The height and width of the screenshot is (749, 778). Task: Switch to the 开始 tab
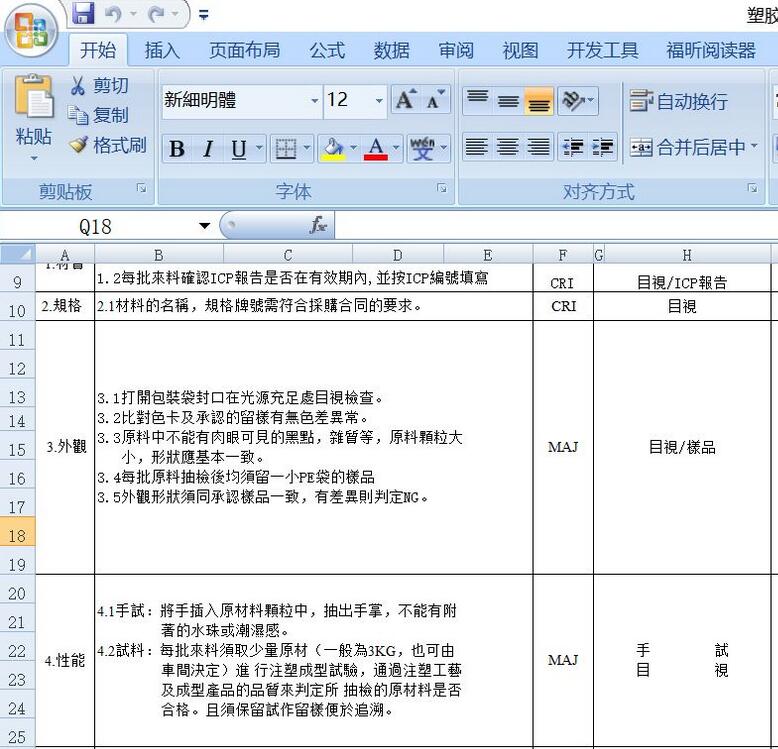(x=98, y=50)
